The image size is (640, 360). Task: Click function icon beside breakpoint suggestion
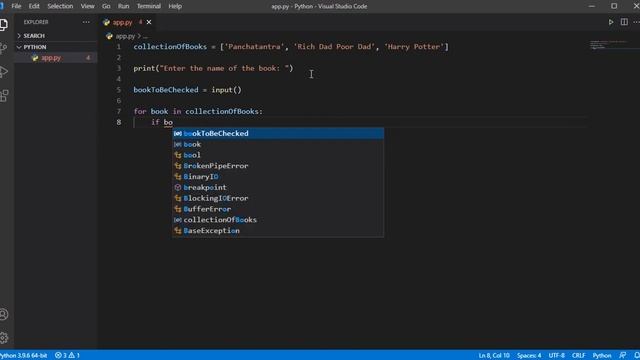pyautogui.click(x=178, y=187)
